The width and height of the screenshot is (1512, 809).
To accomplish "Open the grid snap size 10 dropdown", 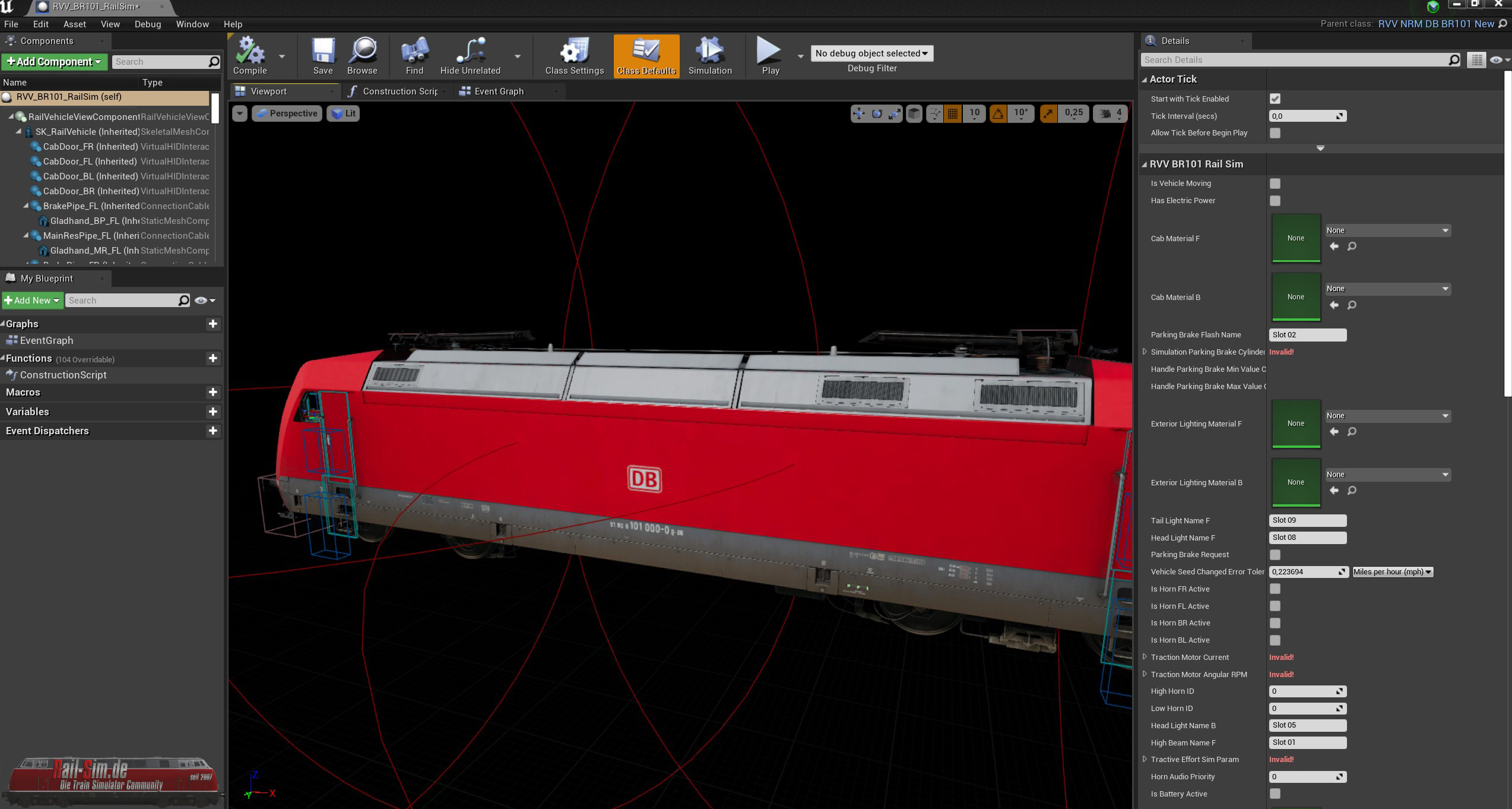I will [x=974, y=113].
